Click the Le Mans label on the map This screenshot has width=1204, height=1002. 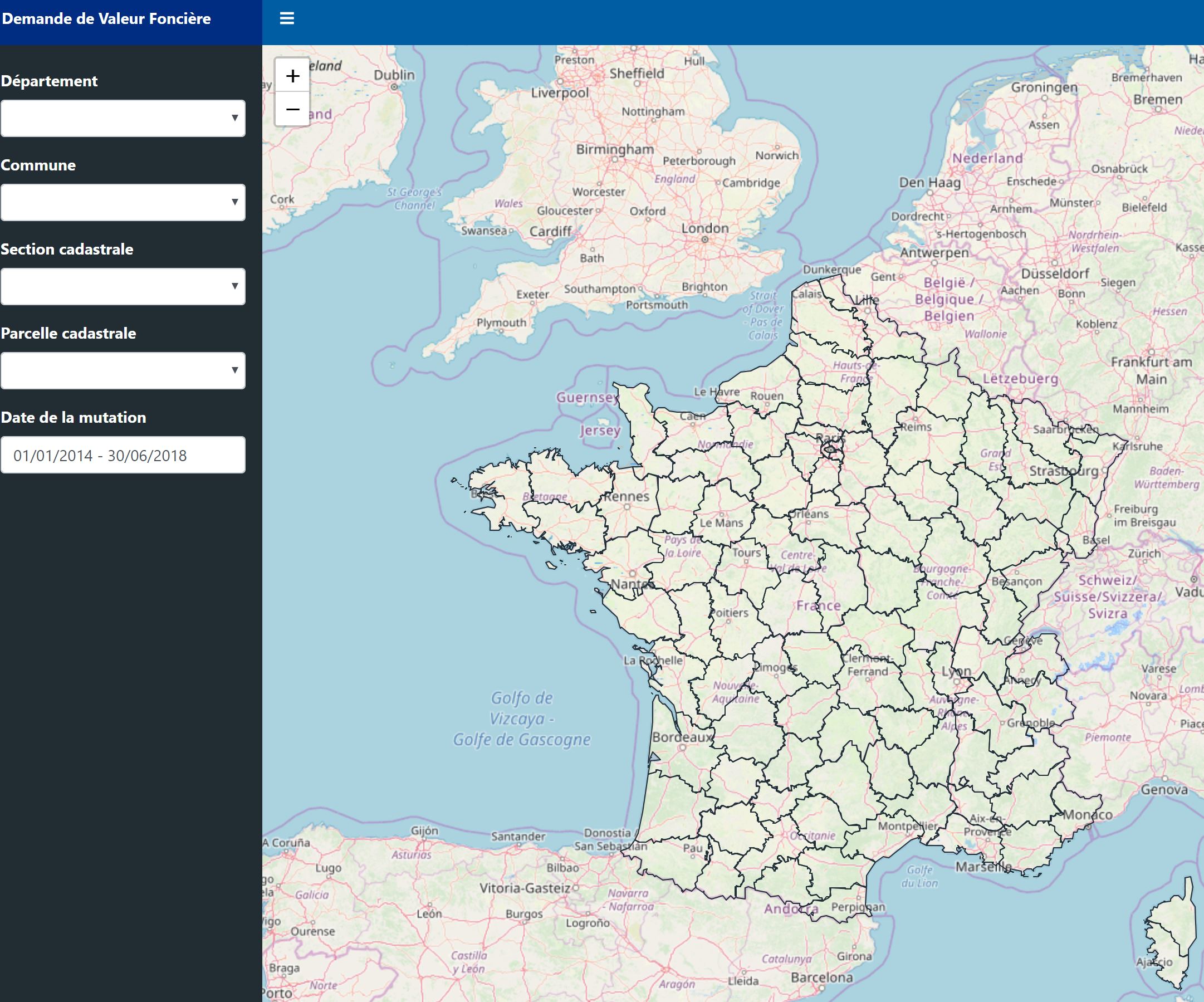click(721, 522)
